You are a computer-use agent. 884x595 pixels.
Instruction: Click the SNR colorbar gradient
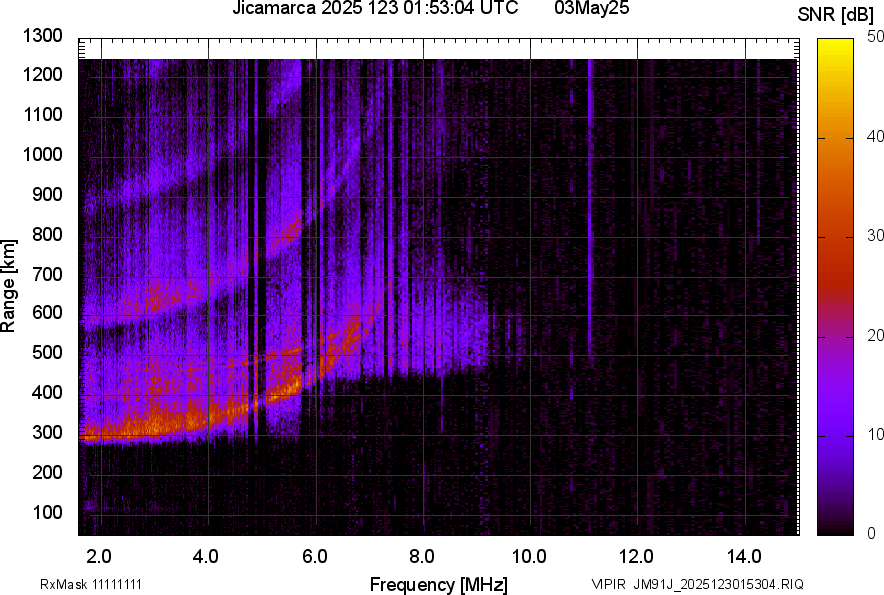click(835, 287)
